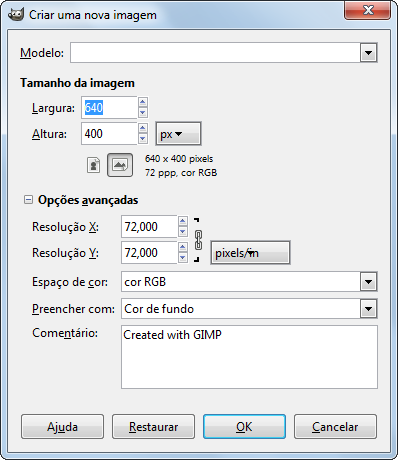Click the Ajuda button

(x=62, y=427)
